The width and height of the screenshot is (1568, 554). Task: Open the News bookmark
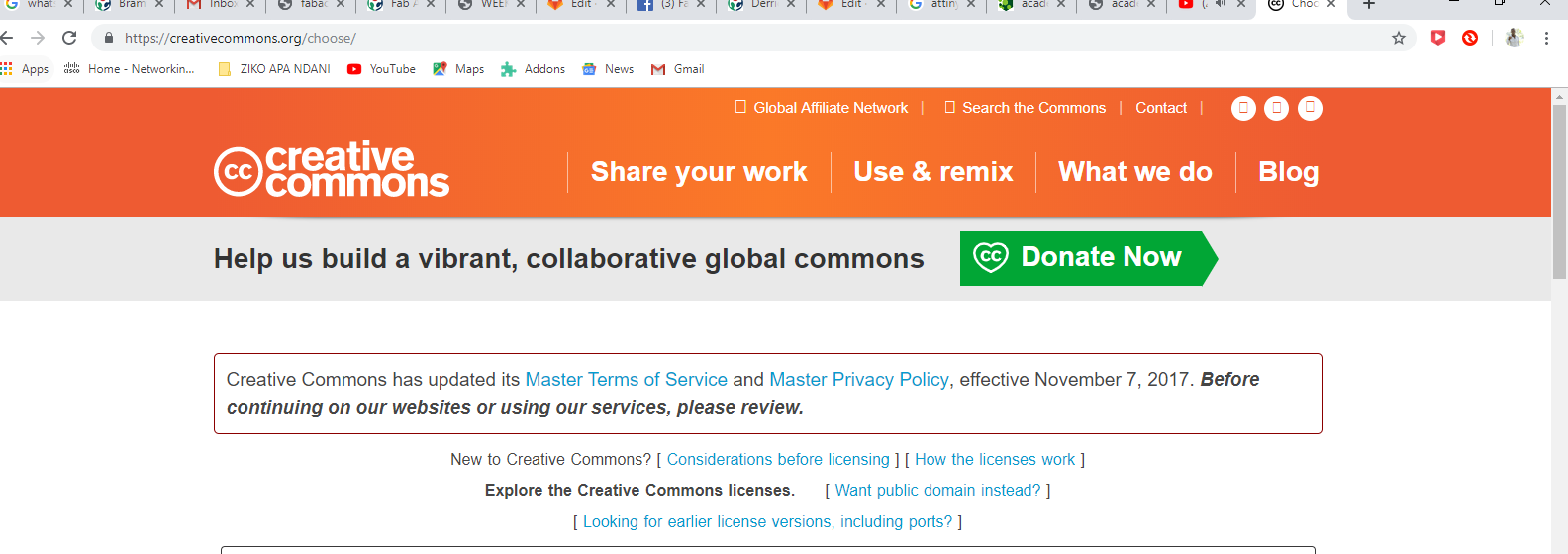click(608, 69)
